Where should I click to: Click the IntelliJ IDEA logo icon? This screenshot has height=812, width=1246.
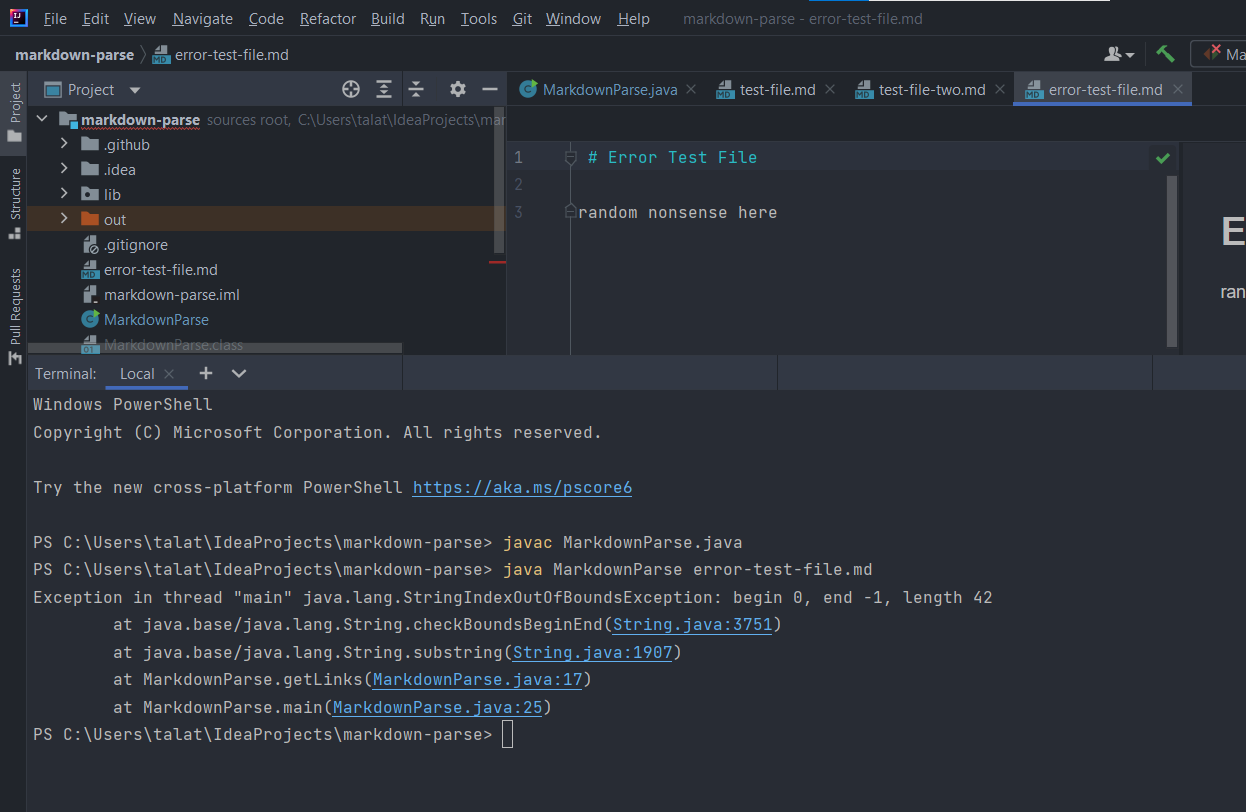click(x=18, y=18)
